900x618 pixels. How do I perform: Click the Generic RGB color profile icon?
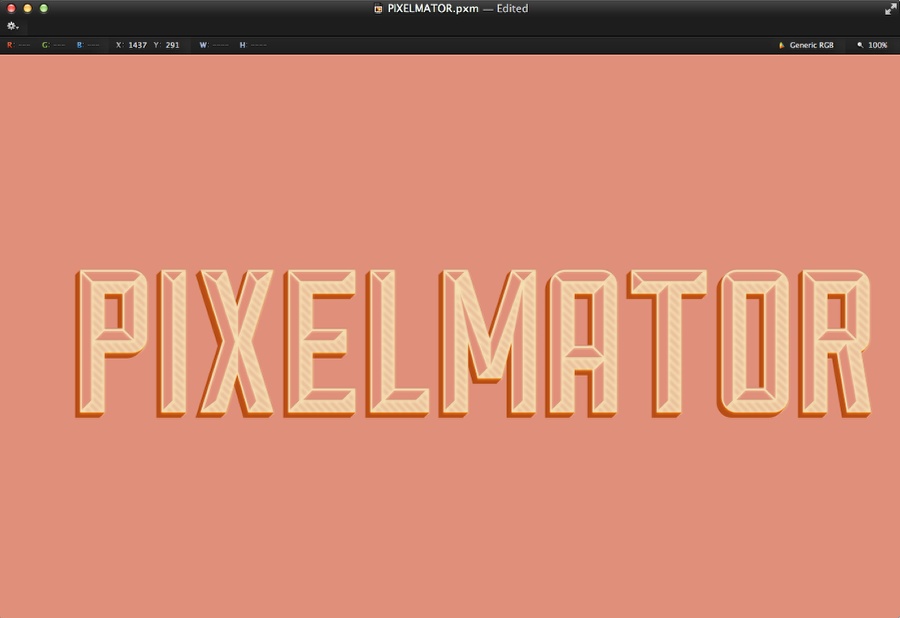tap(781, 45)
